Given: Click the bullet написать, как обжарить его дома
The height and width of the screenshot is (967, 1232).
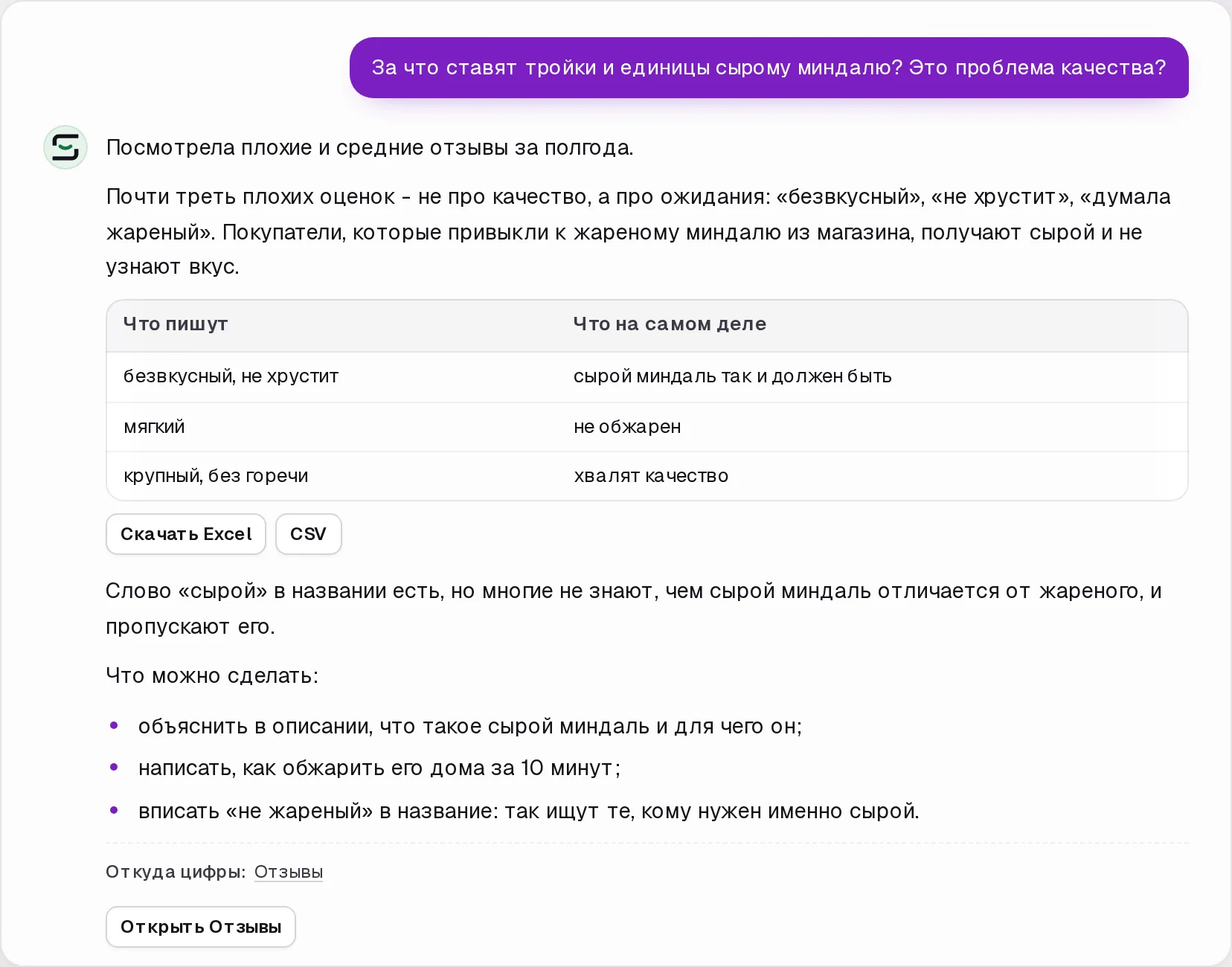Looking at the screenshot, I should coord(379,768).
